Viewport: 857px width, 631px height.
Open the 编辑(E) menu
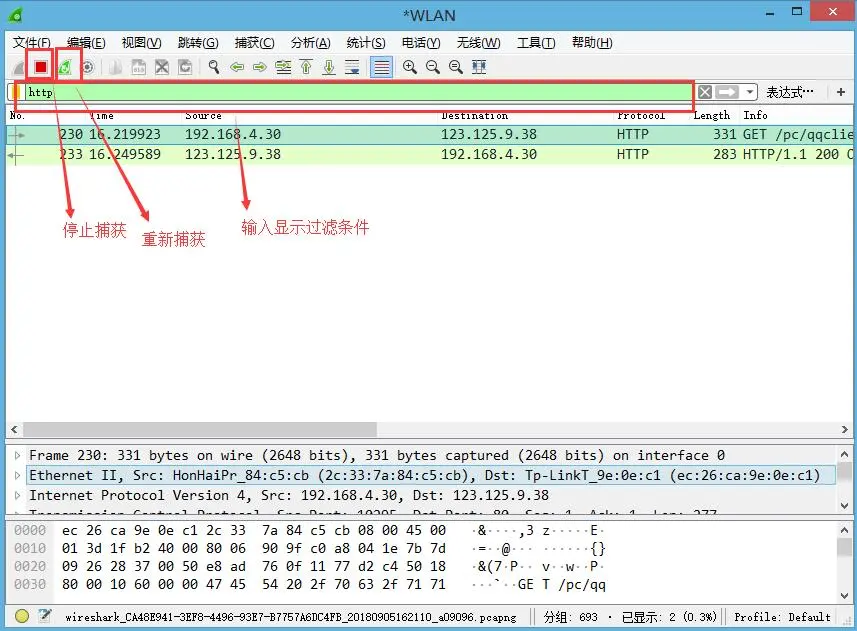click(x=86, y=43)
